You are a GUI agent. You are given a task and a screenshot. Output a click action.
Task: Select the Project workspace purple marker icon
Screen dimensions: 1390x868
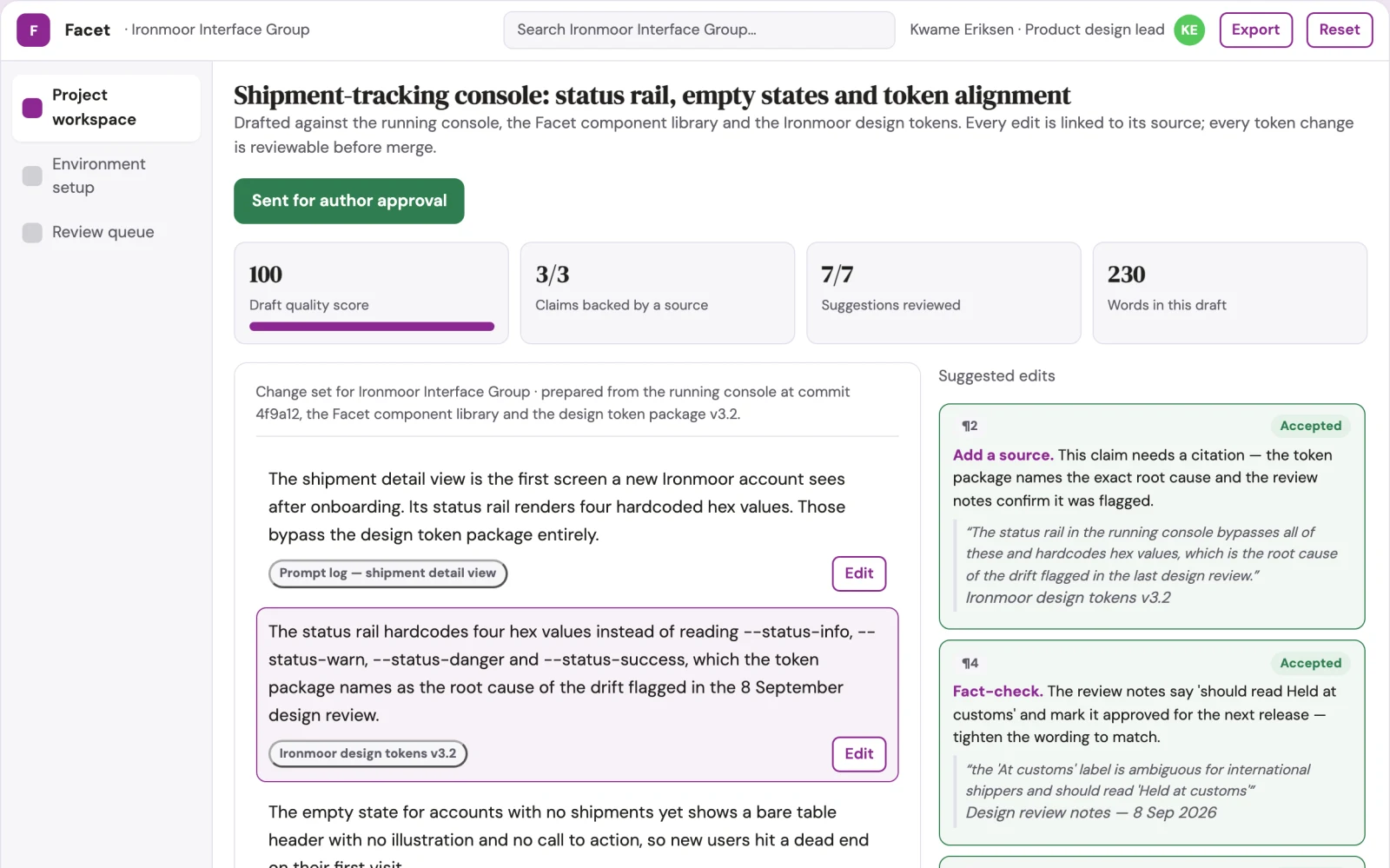pyautogui.click(x=32, y=108)
